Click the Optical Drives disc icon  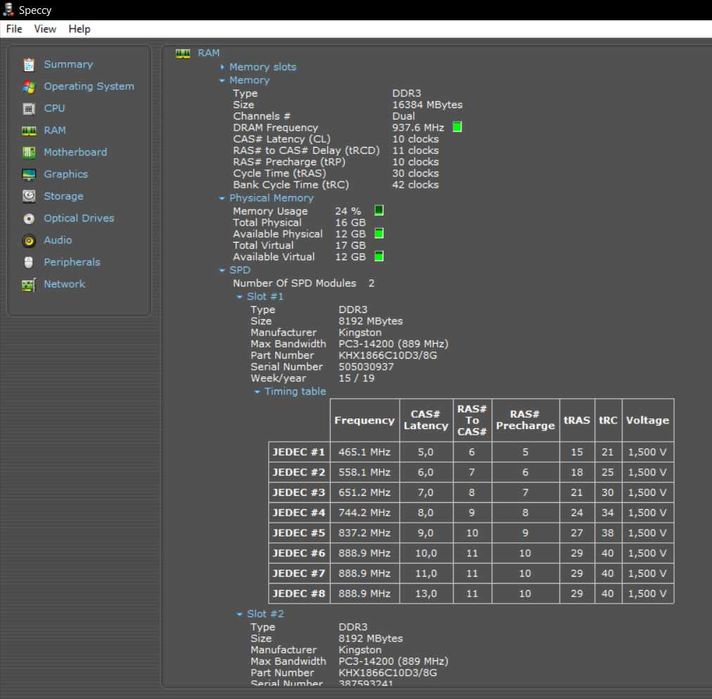tap(29, 218)
